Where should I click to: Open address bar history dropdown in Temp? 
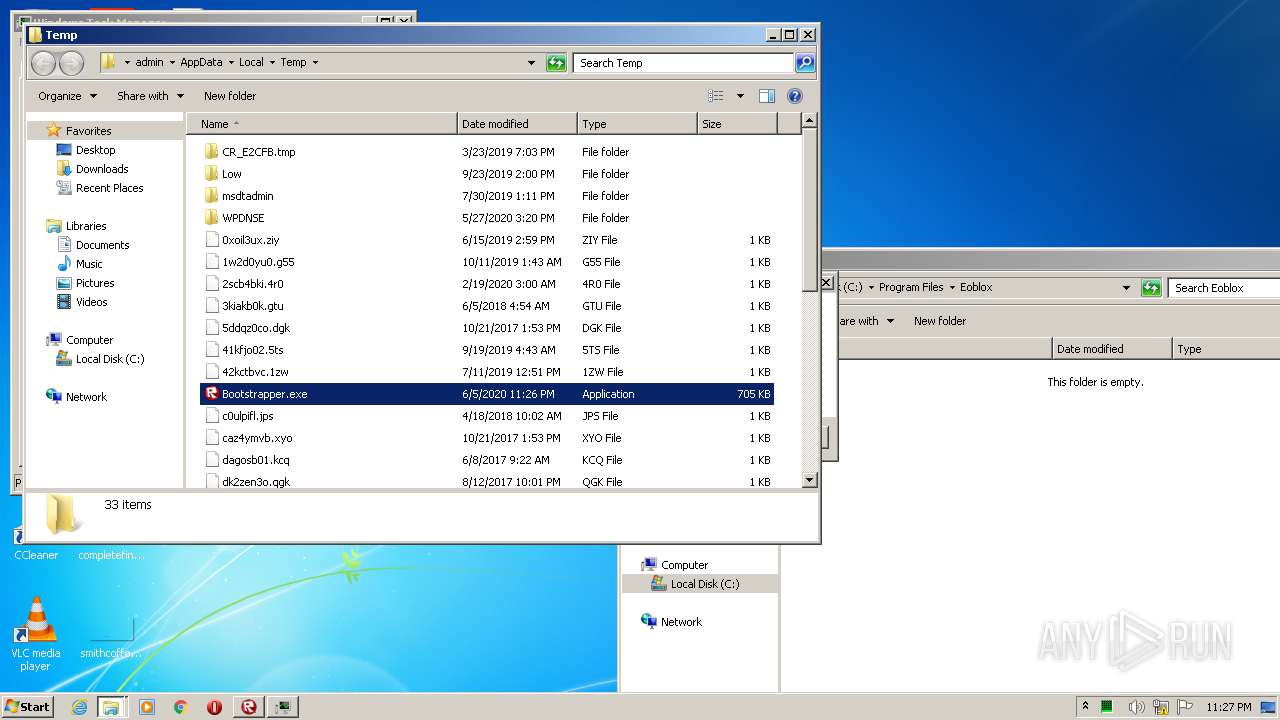531,63
